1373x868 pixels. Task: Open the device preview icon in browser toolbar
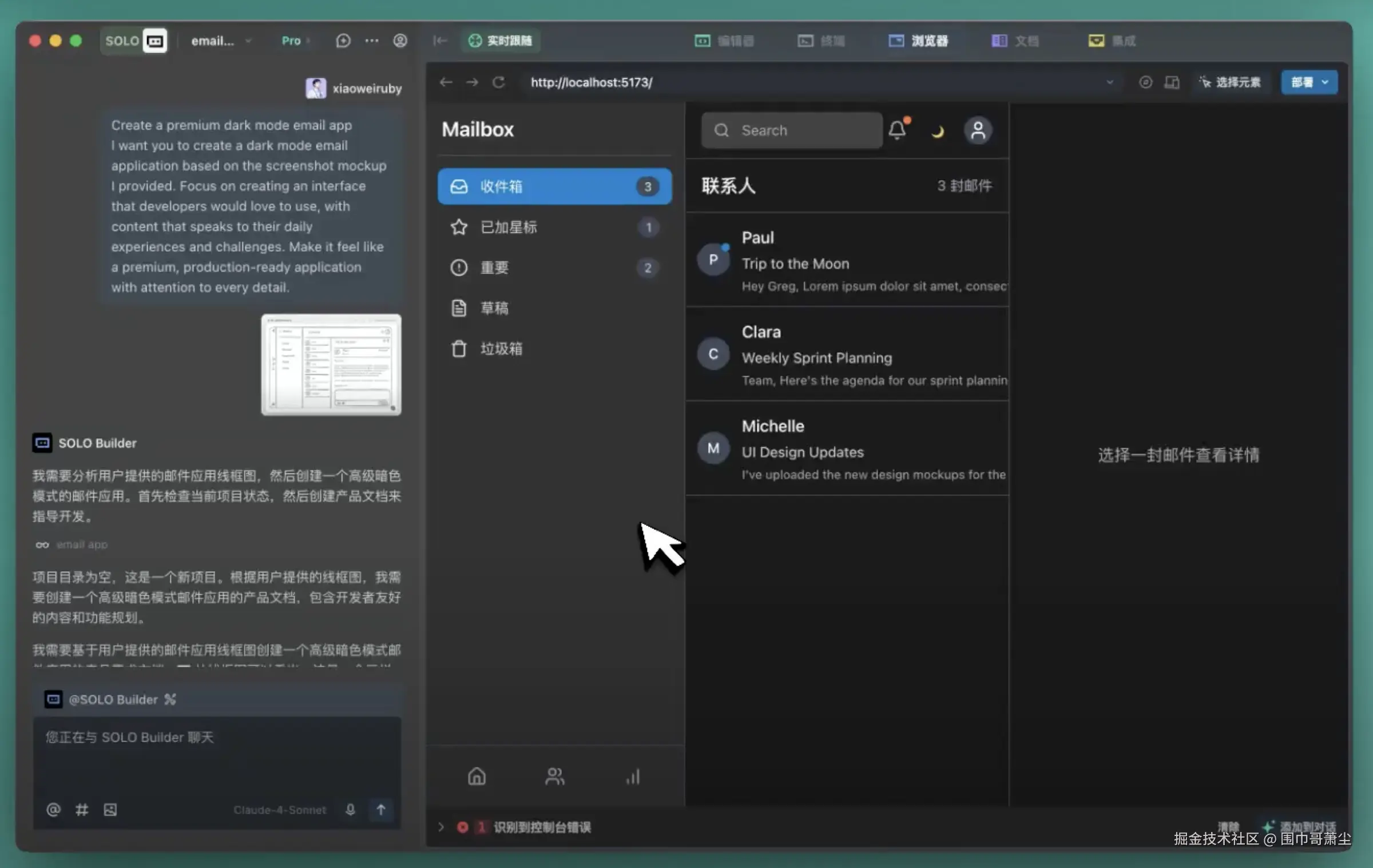click(1172, 82)
